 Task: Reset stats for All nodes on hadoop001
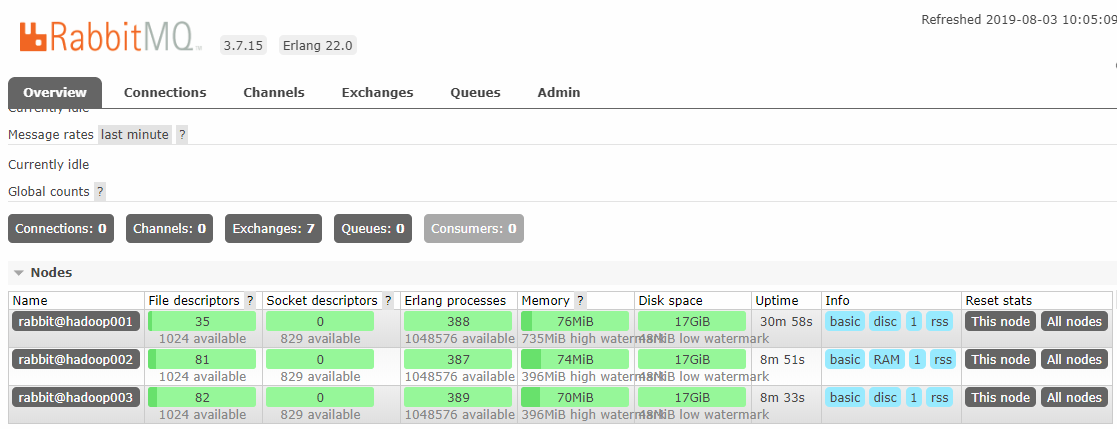[x=1074, y=321]
